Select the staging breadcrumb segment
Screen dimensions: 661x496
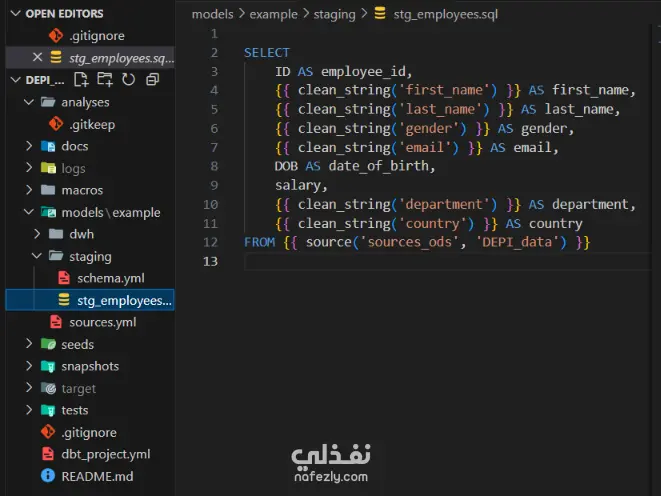(334, 15)
